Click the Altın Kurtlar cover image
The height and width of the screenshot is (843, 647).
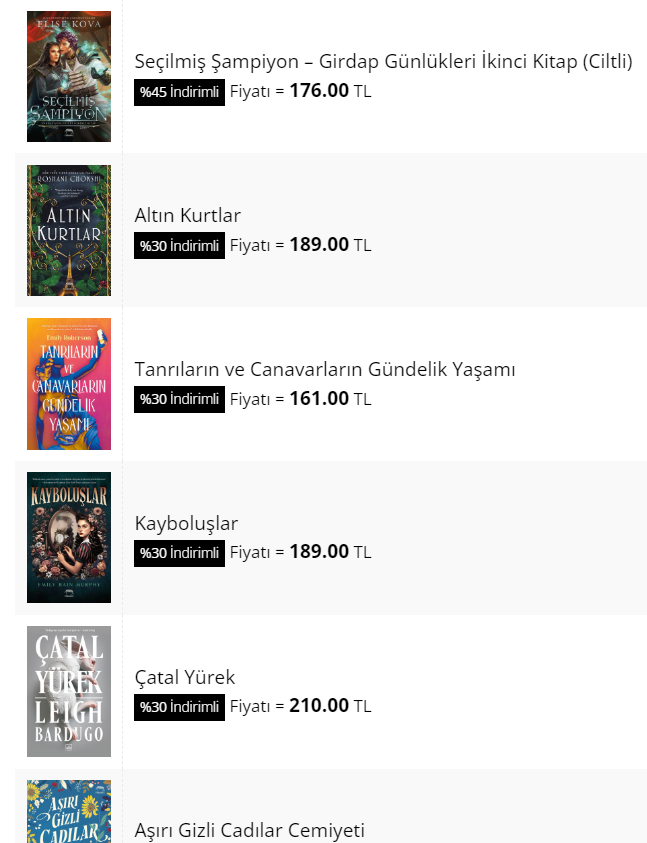69,231
